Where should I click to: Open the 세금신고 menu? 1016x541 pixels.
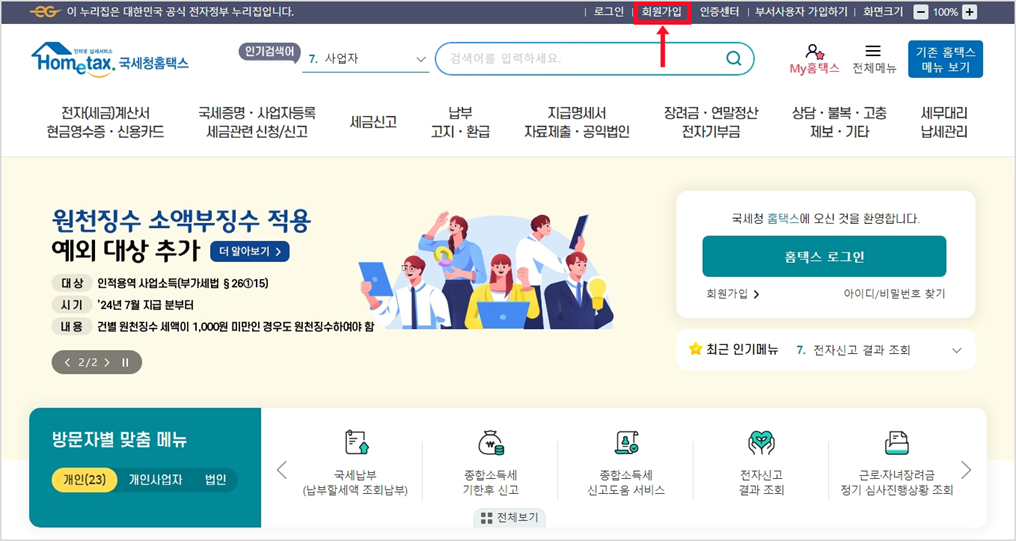click(373, 122)
